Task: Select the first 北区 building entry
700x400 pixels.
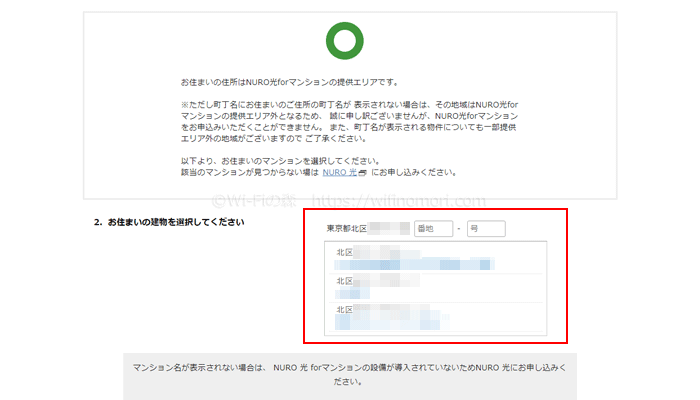Action: pyautogui.click(x=435, y=259)
